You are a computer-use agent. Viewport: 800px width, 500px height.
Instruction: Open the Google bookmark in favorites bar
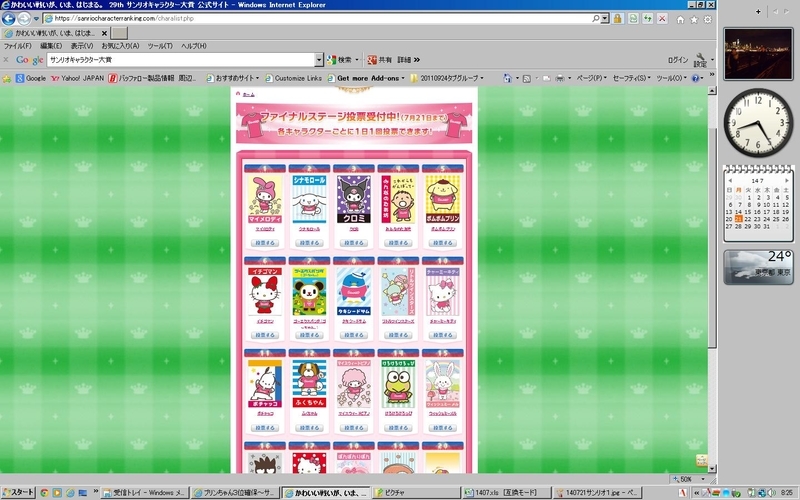pyautogui.click(x=31, y=79)
